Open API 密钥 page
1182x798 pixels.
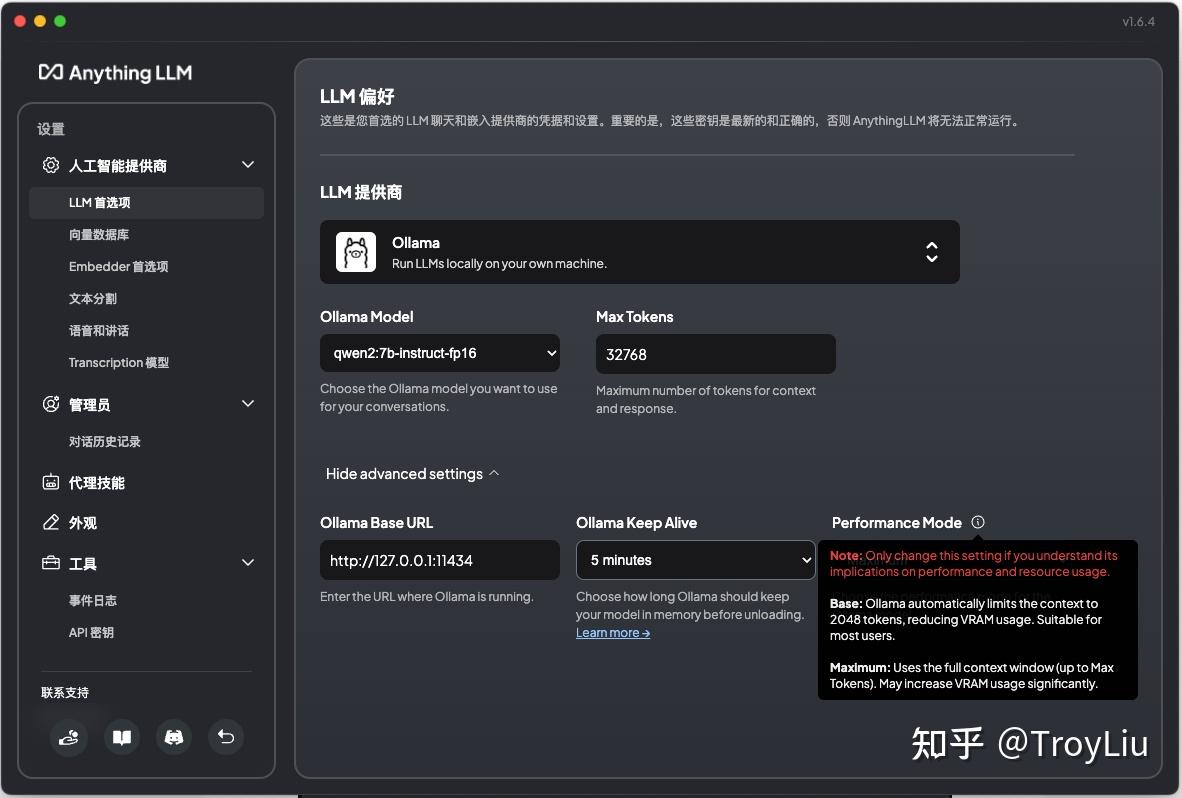[91, 632]
